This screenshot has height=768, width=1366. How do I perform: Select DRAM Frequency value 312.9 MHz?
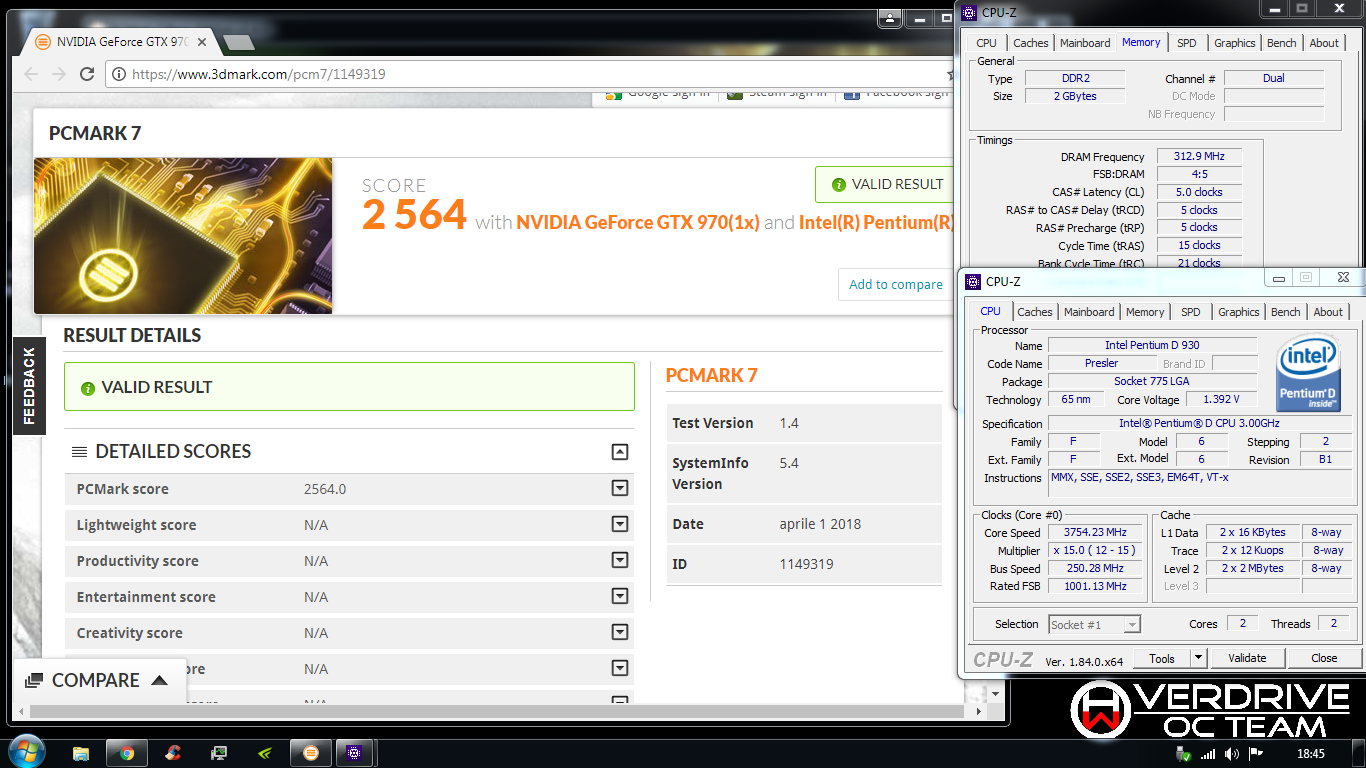point(1199,157)
